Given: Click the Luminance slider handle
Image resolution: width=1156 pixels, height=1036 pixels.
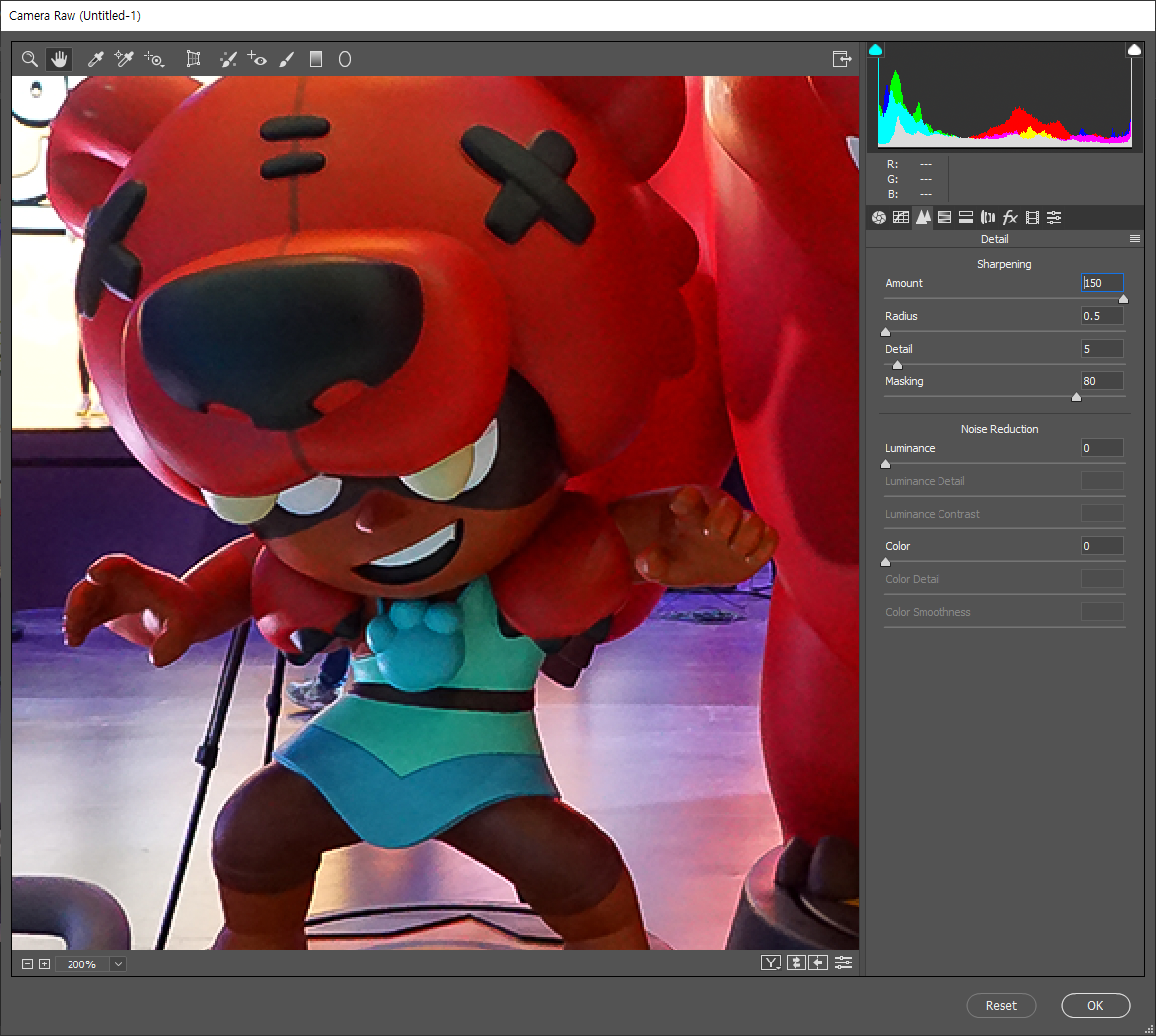Looking at the screenshot, I should [x=886, y=464].
